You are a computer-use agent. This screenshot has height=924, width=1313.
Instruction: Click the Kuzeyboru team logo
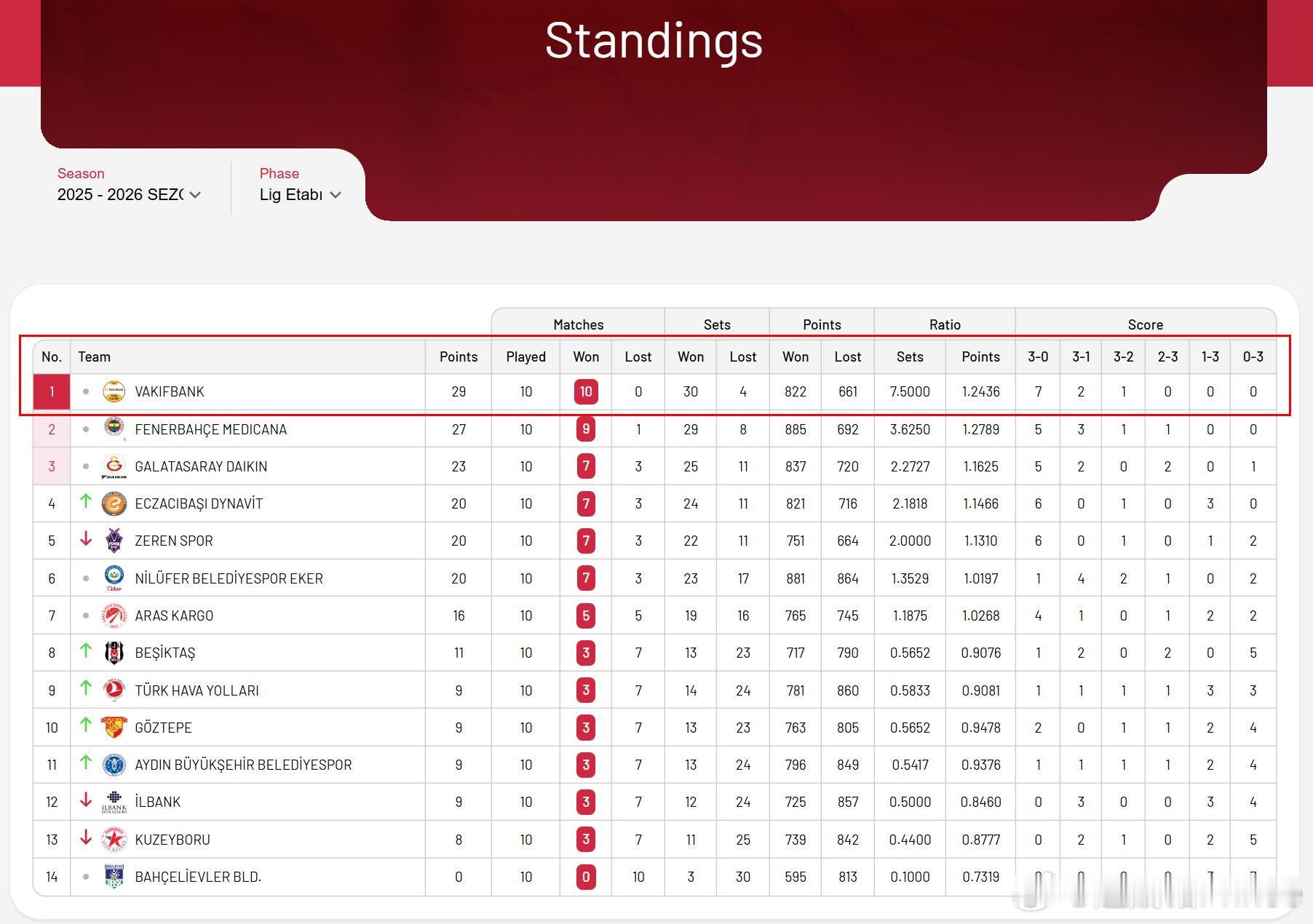pos(114,840)
